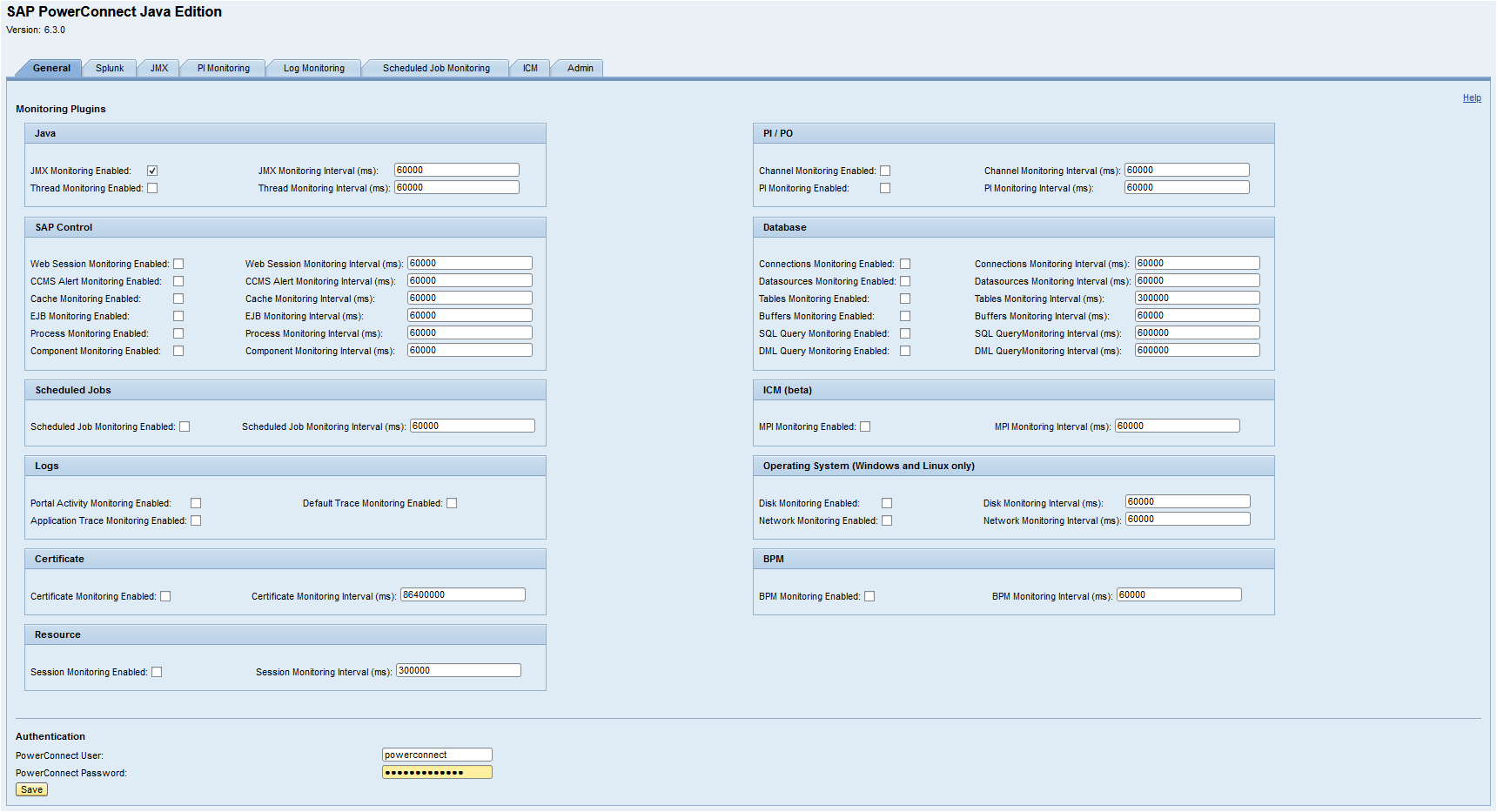Focus the PowerConnect Password field
This screenshot has height=812, width=1497.
(437, 772)
